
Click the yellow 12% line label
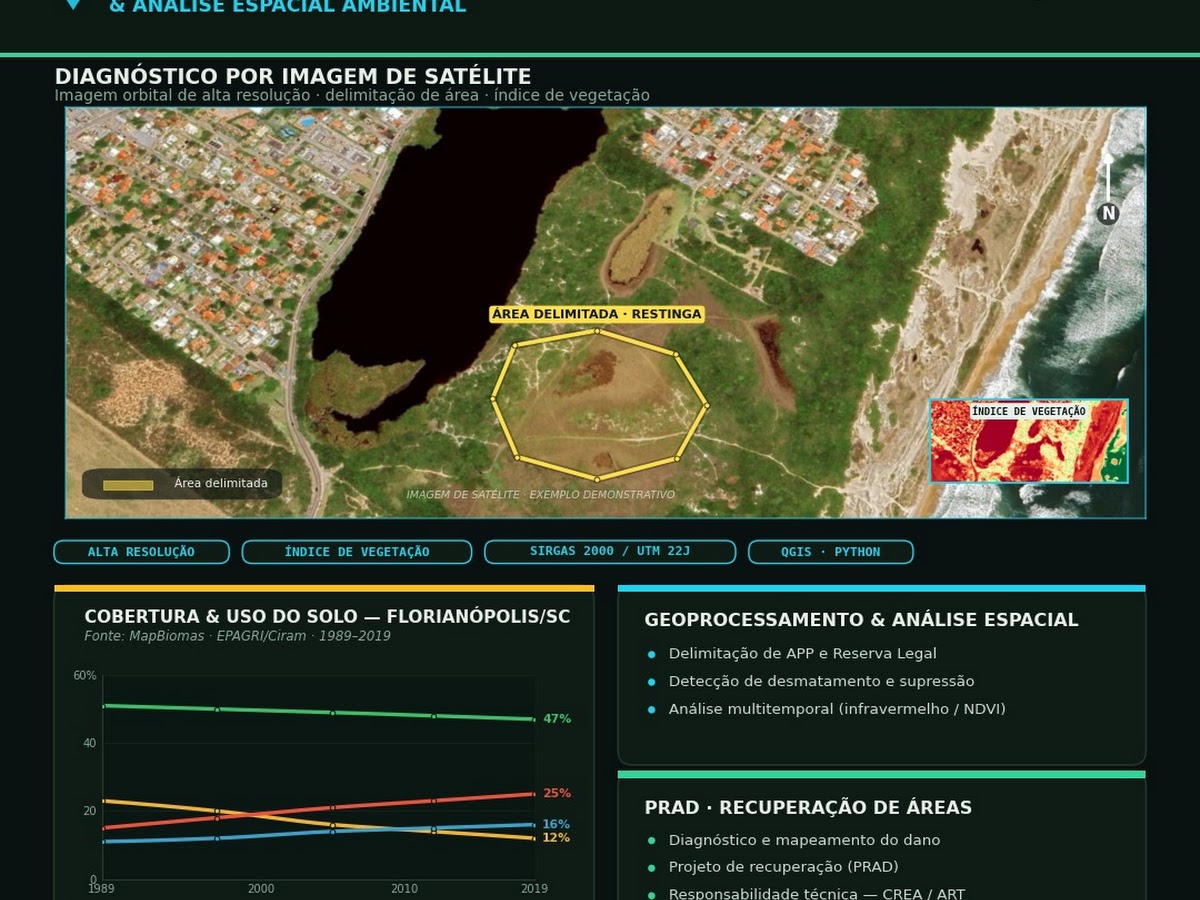(x=556, y=838)
